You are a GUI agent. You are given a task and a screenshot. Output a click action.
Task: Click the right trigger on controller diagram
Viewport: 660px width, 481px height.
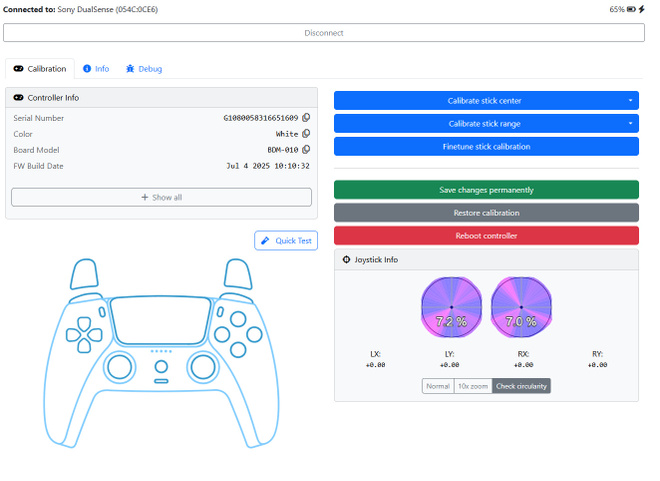point(238,274)
